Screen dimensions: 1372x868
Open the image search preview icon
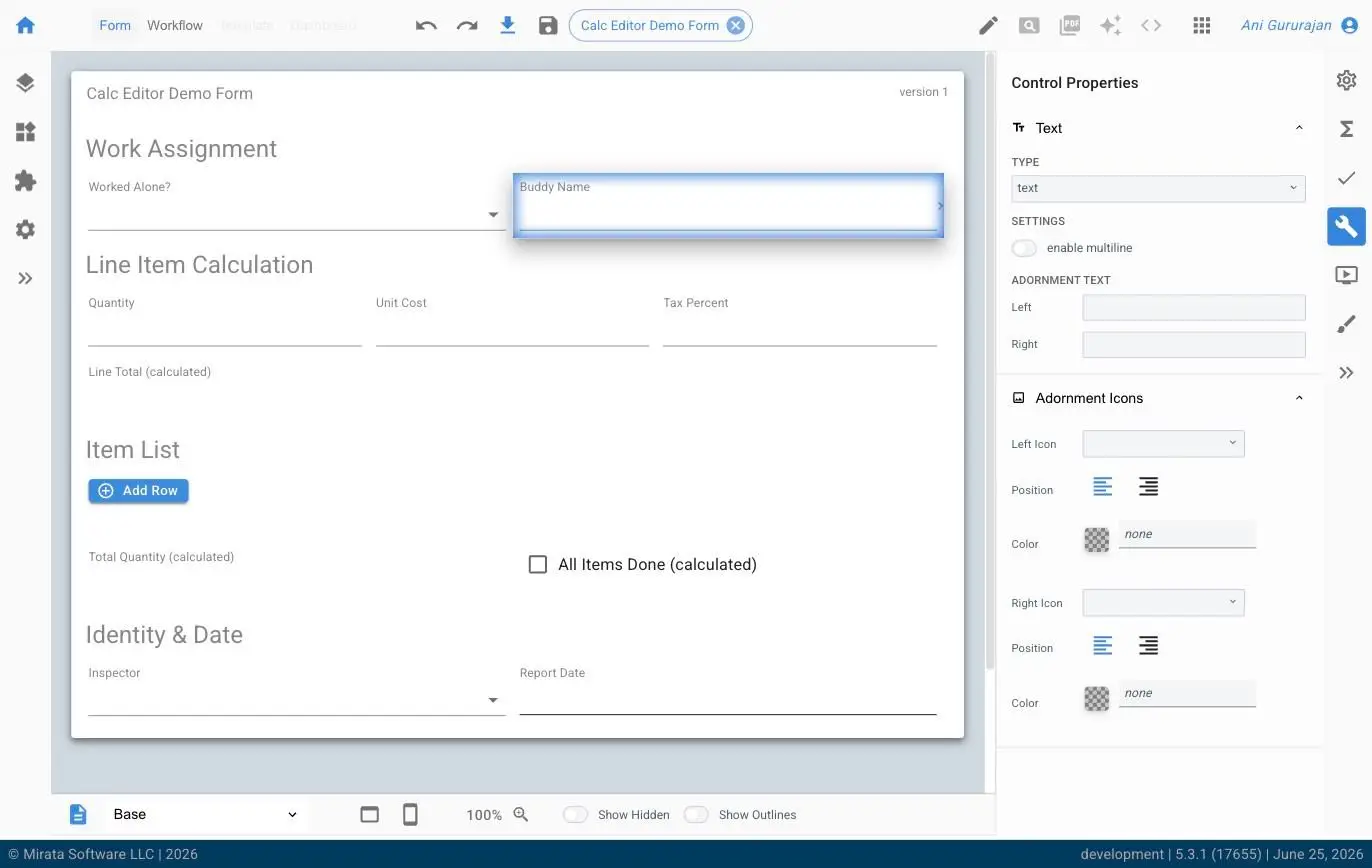(x=1029, y=25)
